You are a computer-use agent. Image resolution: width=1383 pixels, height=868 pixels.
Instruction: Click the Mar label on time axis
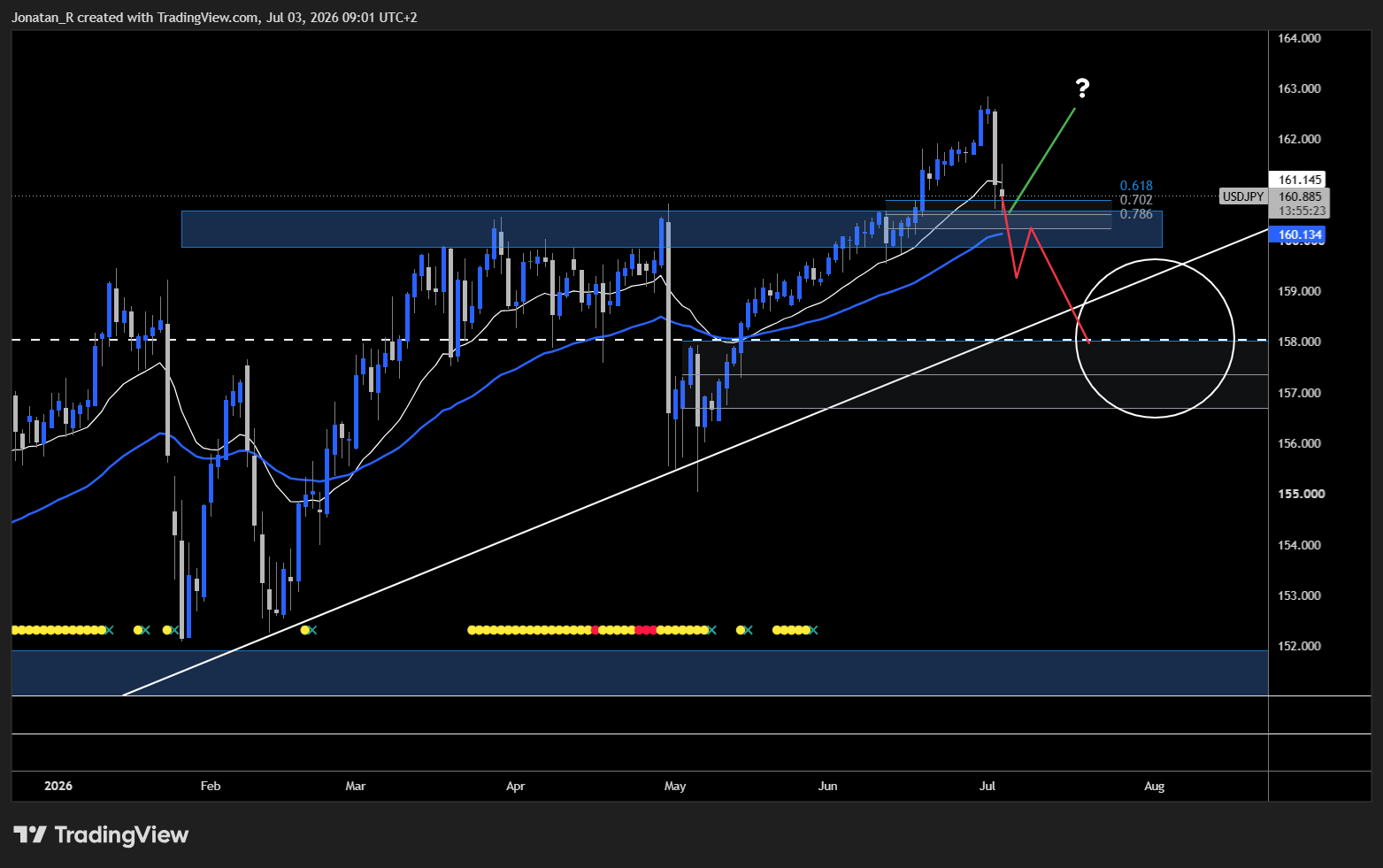pyautogui.click(x=356, y=786)
